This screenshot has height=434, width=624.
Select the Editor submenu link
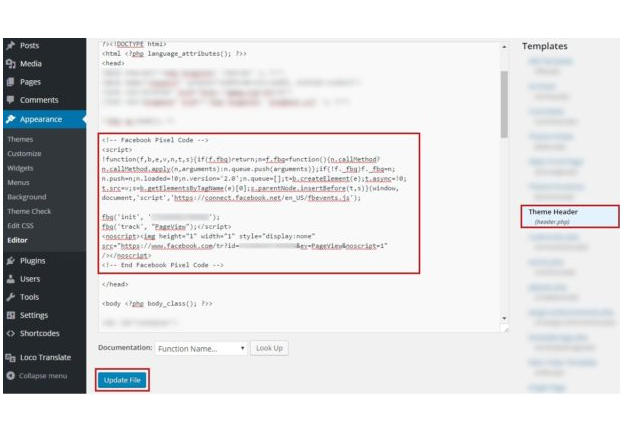tap(18, 240)
